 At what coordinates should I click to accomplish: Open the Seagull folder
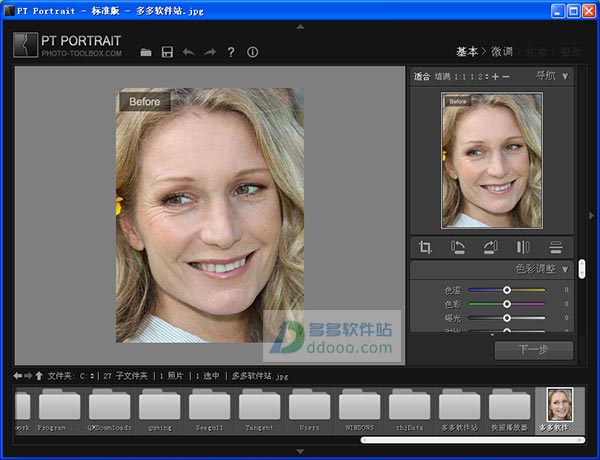tap(209, 409)
